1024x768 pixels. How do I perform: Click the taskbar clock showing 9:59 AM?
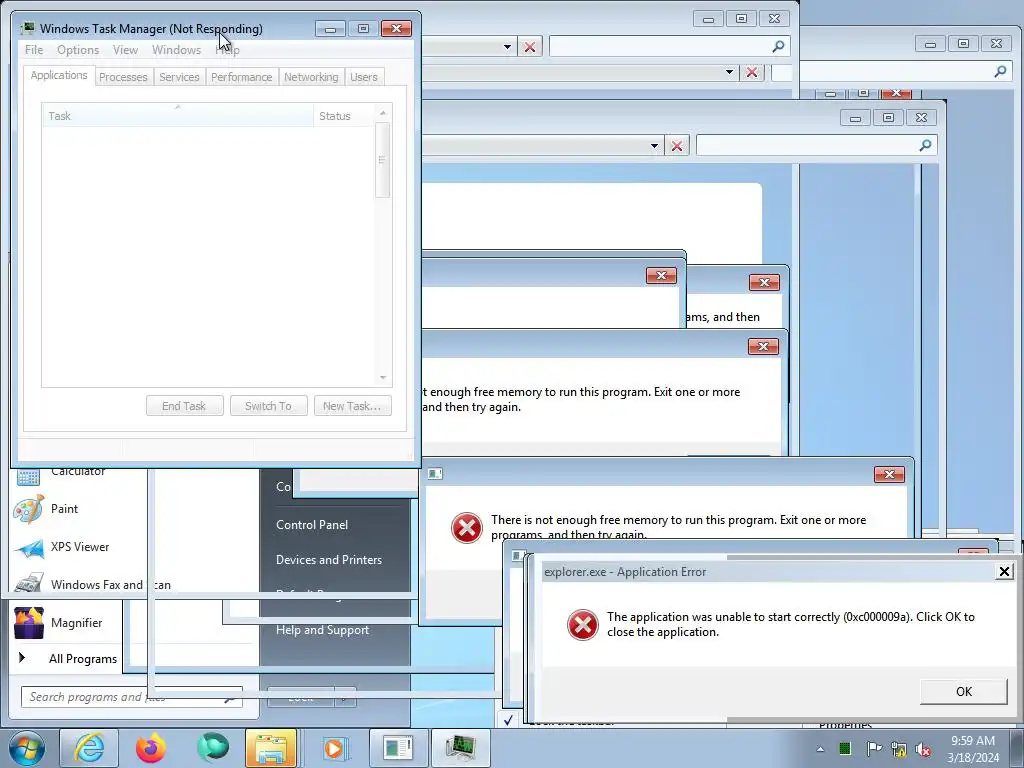click(x=973, y=749)
